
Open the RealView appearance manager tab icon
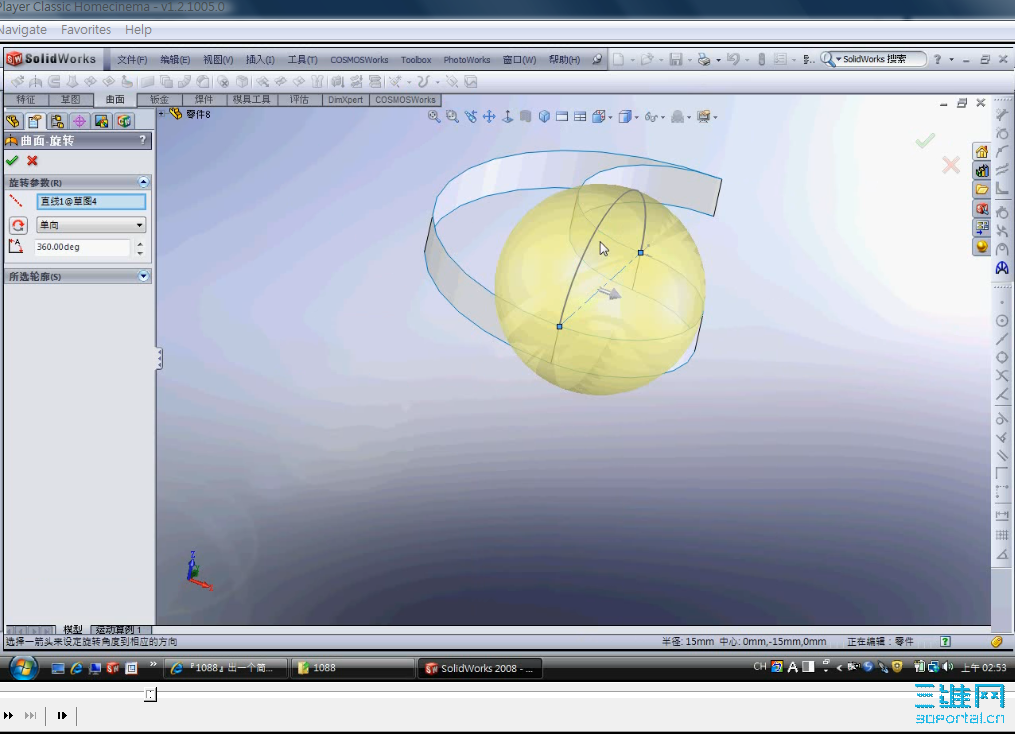102,121
